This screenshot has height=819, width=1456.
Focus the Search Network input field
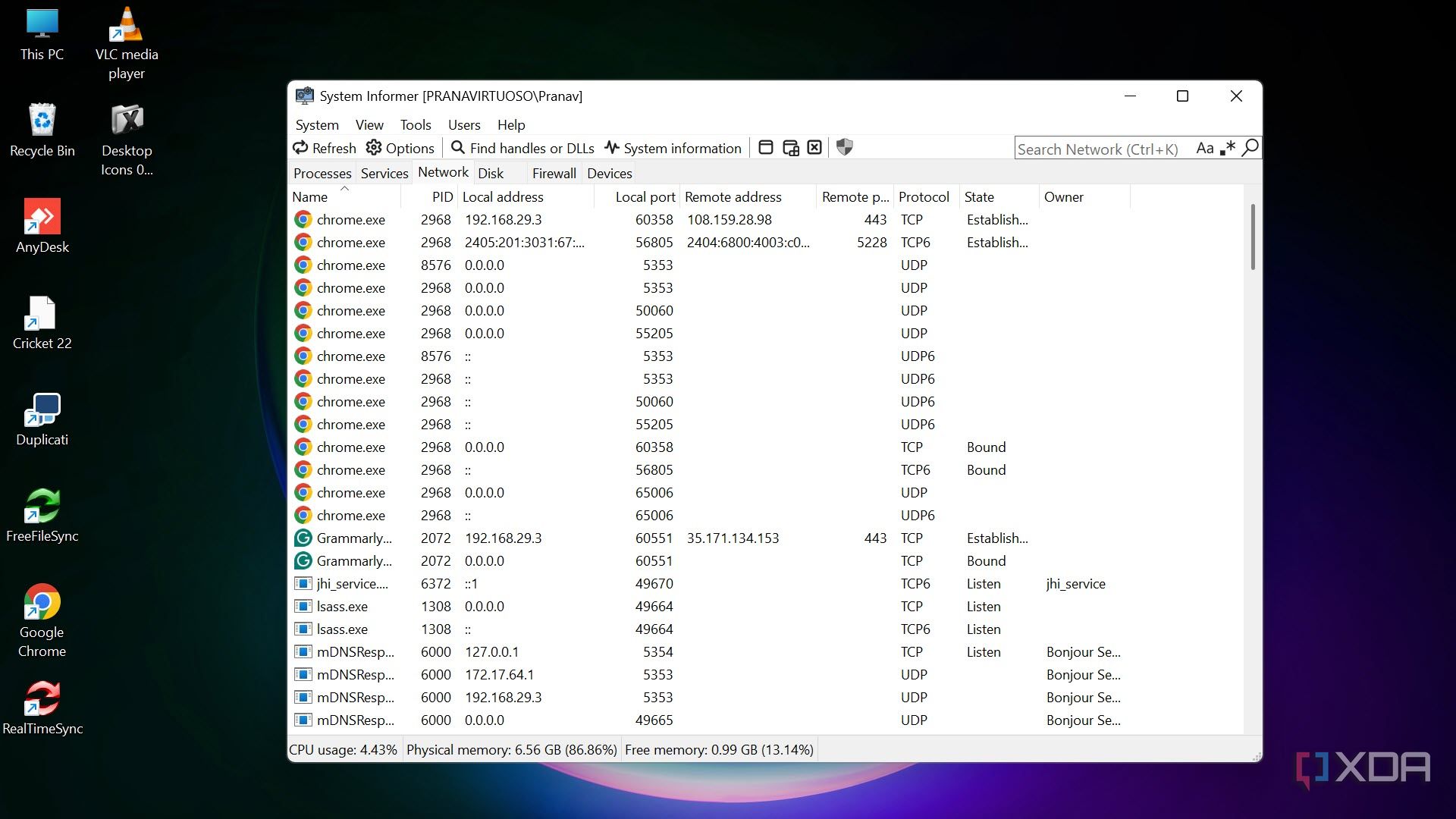[x=1103, y=149]
